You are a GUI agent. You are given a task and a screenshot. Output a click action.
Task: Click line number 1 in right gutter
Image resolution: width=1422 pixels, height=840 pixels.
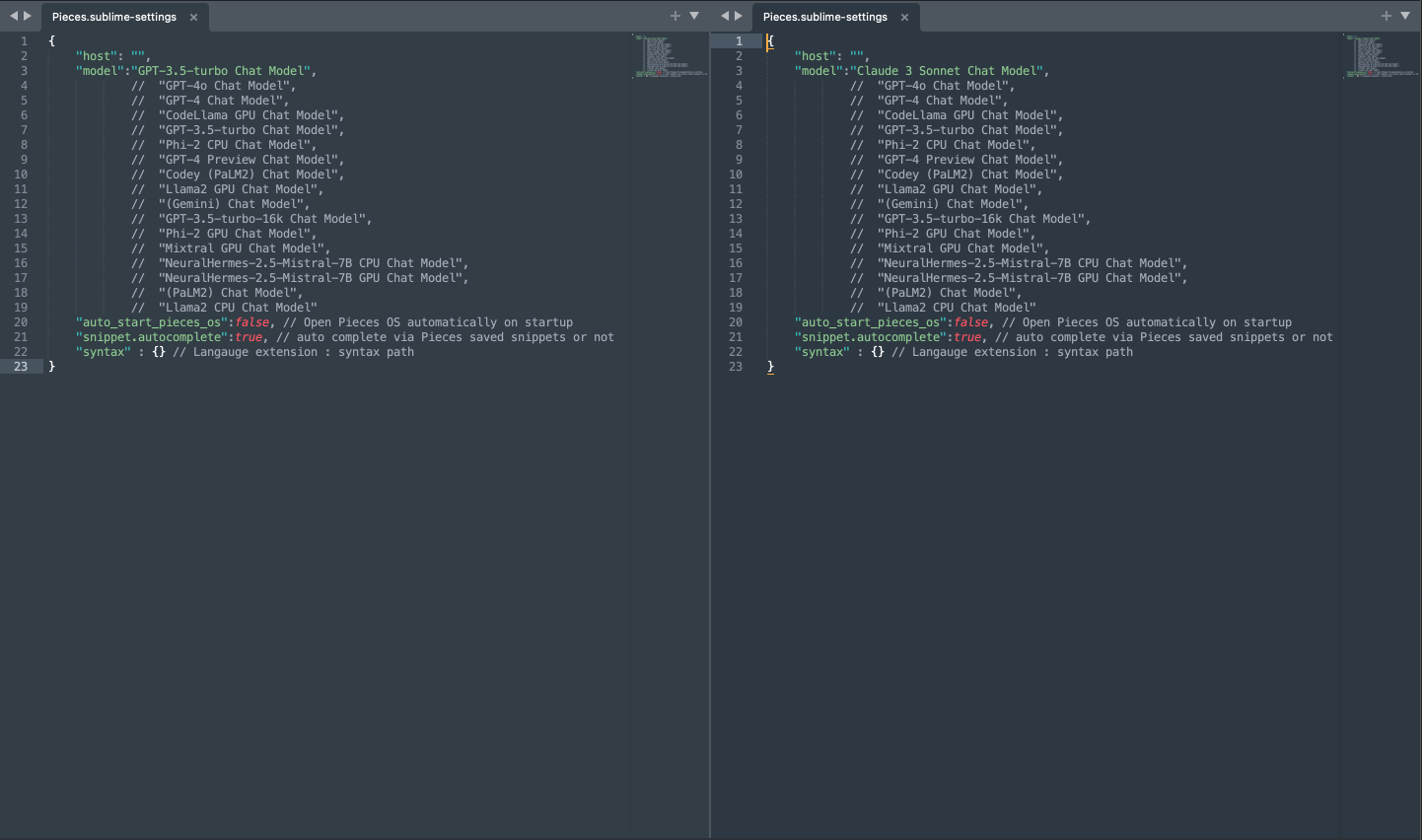point(739,41)
